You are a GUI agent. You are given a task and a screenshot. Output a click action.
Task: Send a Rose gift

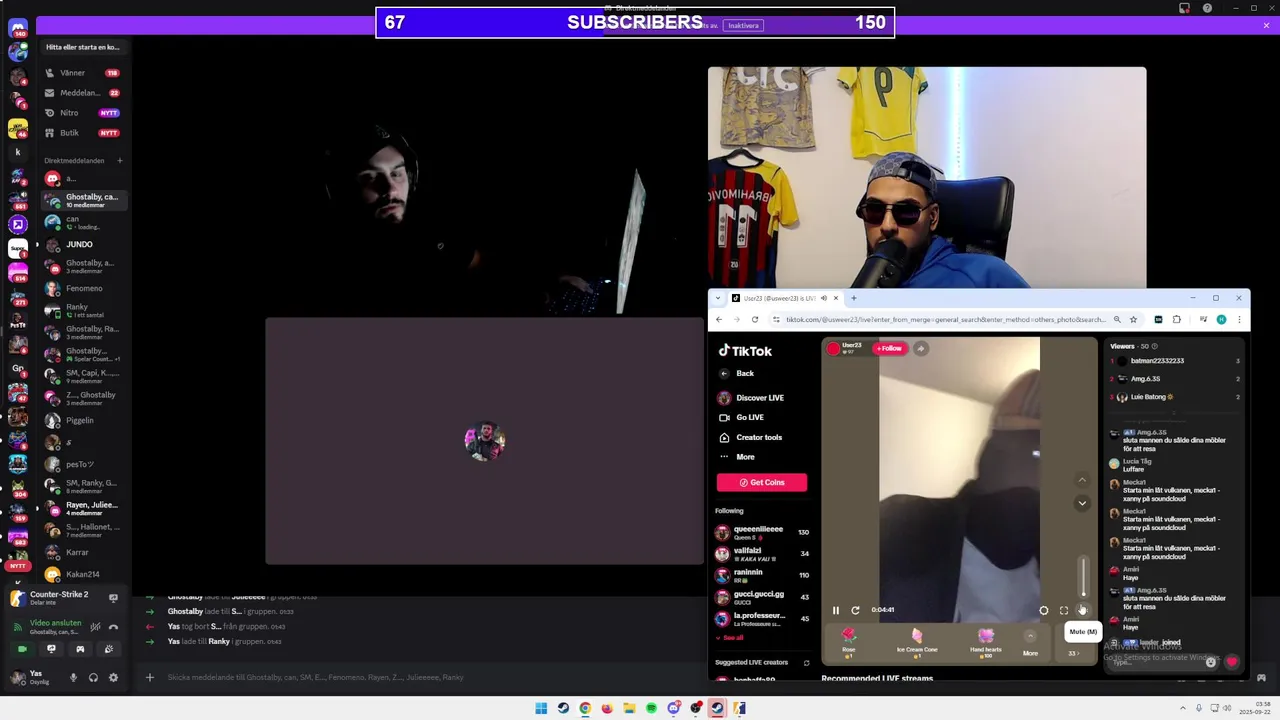[849, 641]
